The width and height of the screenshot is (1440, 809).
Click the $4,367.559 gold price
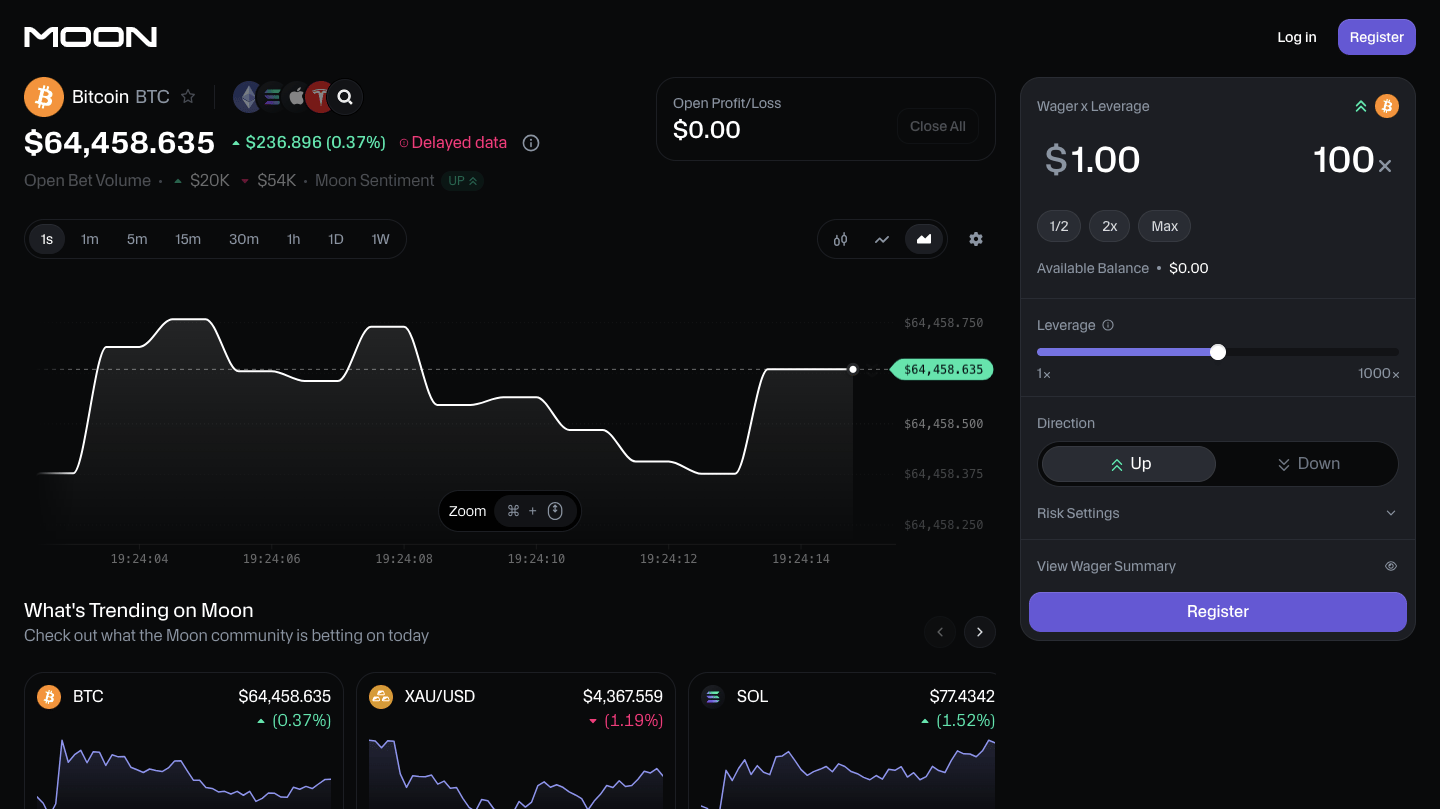pos(623,696)
